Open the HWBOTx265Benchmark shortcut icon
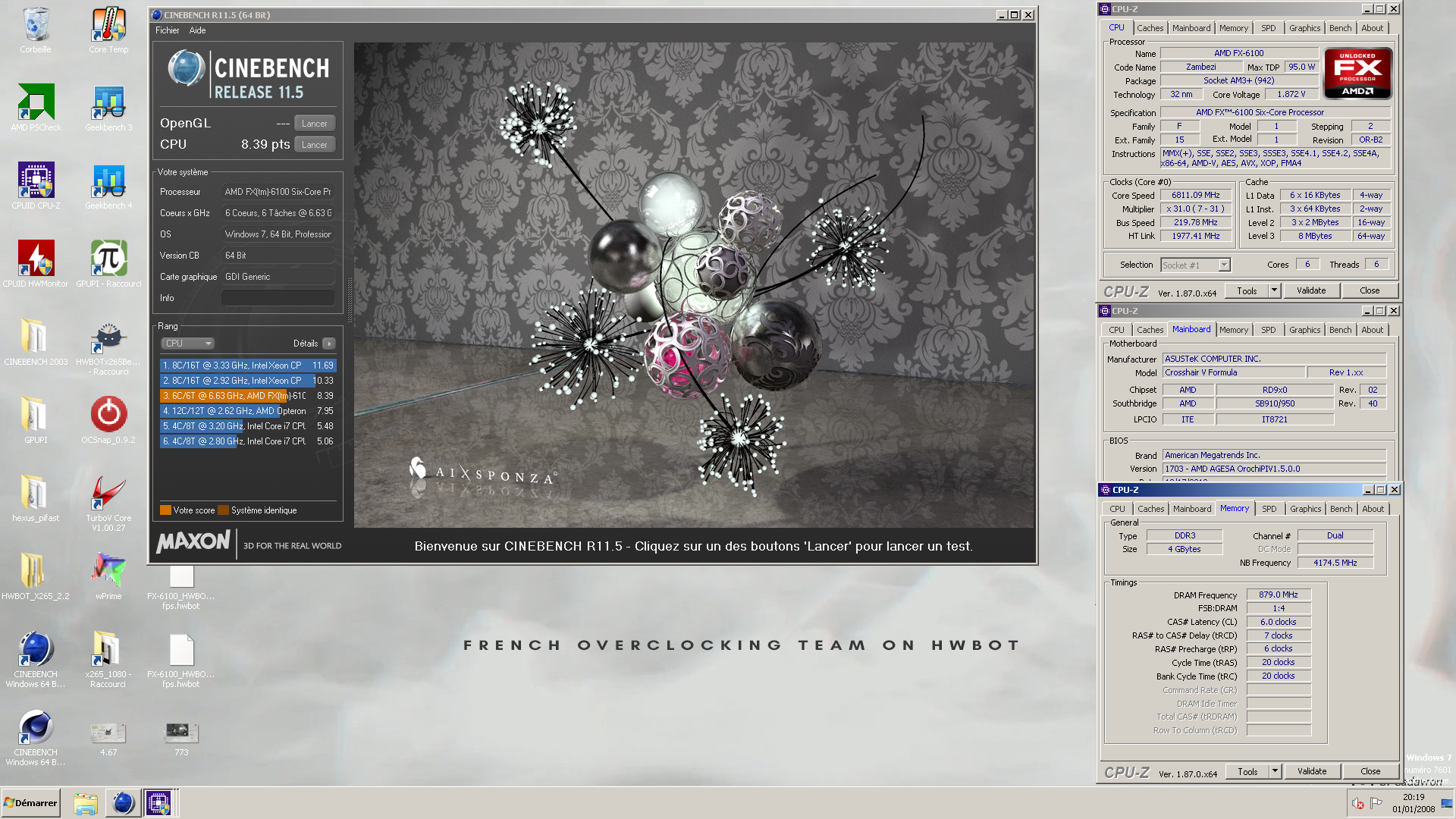 click(x=108, y=348)
